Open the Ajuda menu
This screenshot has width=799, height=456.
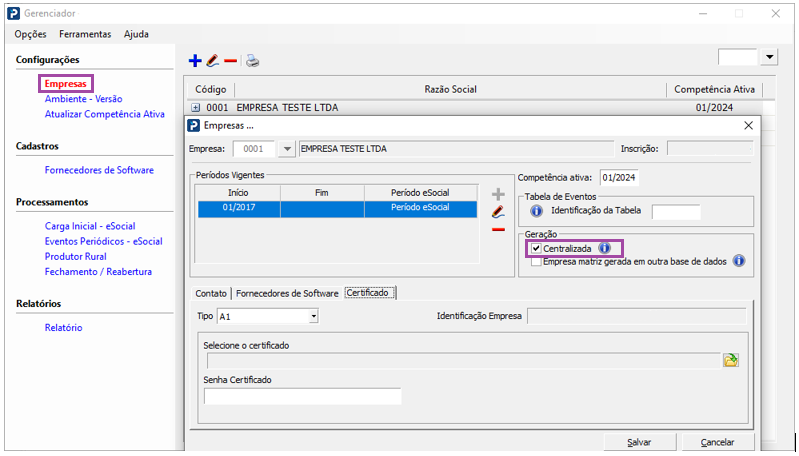(x=136, y=34)
